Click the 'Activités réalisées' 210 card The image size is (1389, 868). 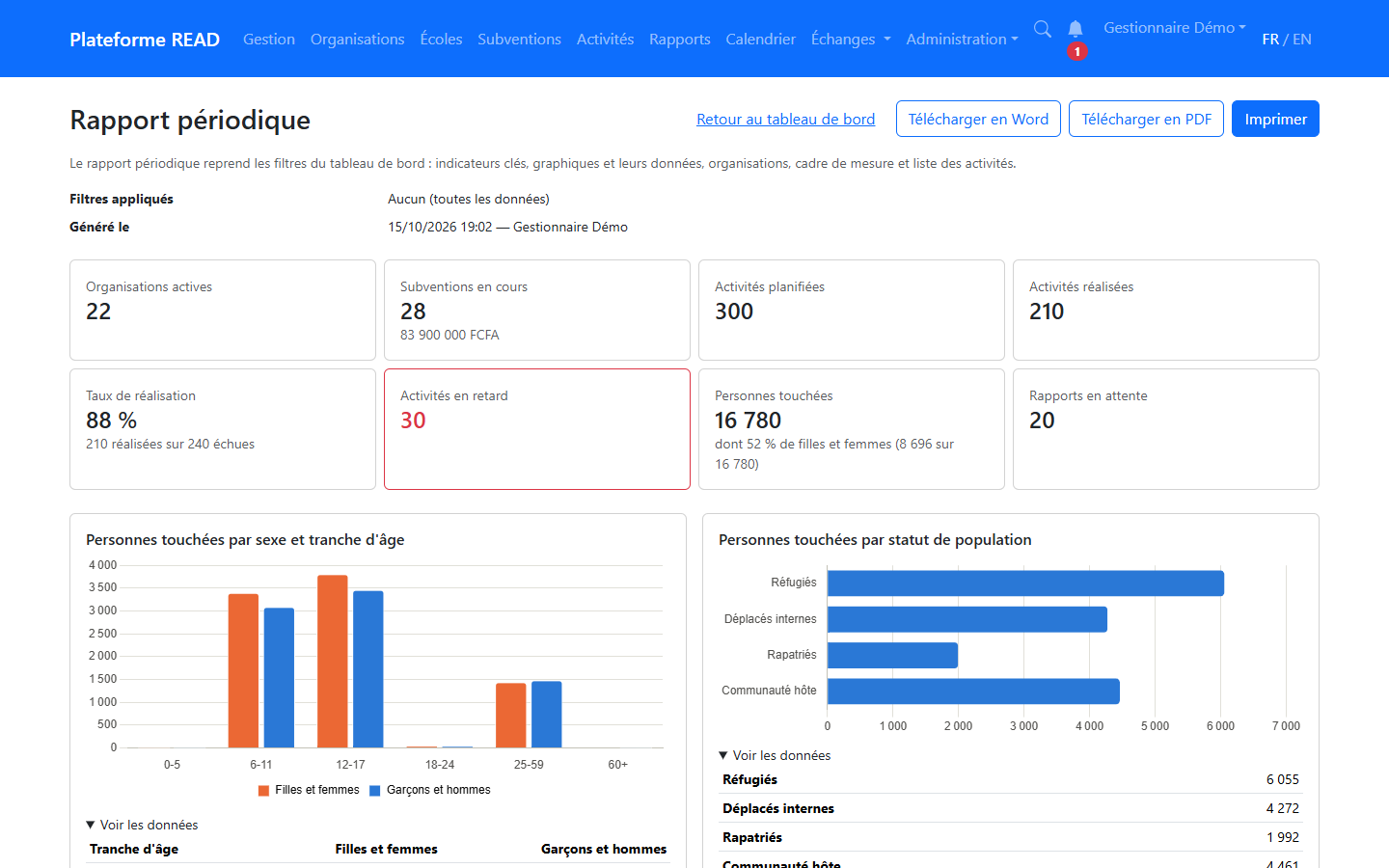(1166, 310)
